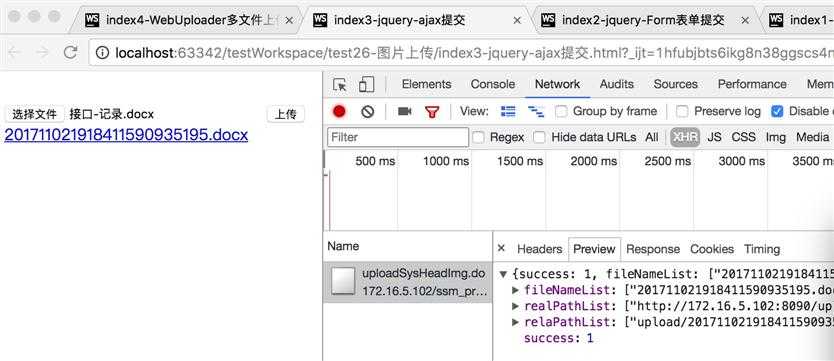Screen dimensions: 834x361
Task: Show the request Headers tab
Action: click(x=539, y=249)
